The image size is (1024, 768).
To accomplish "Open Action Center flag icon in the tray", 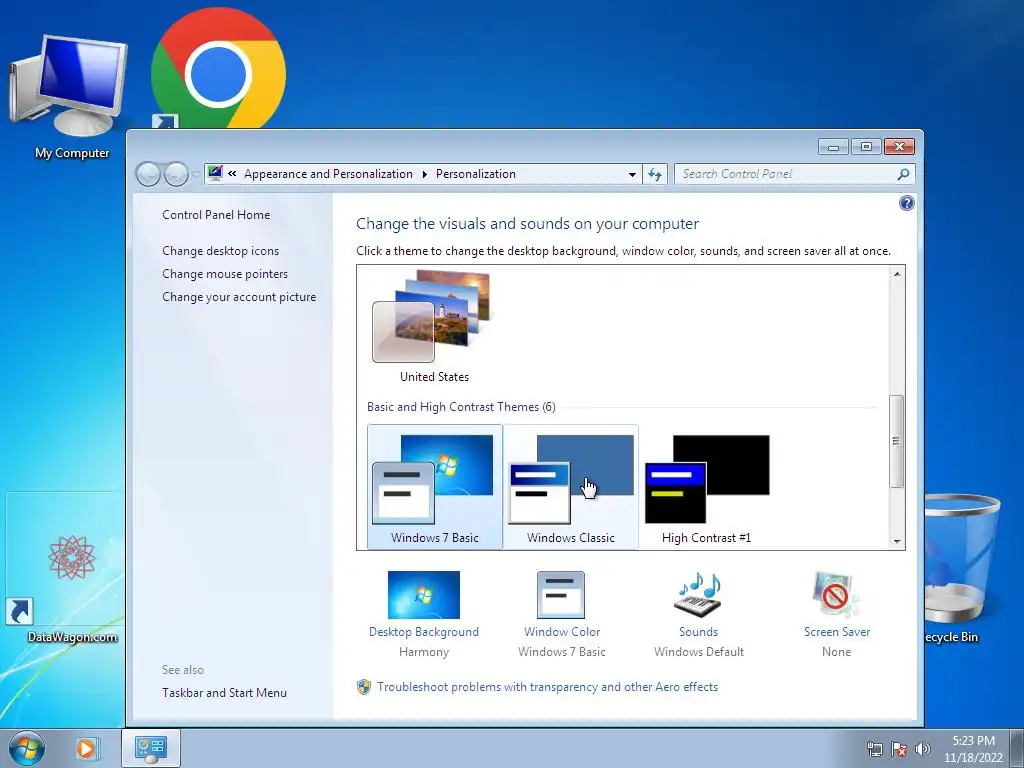I will [x=899, y=749].
